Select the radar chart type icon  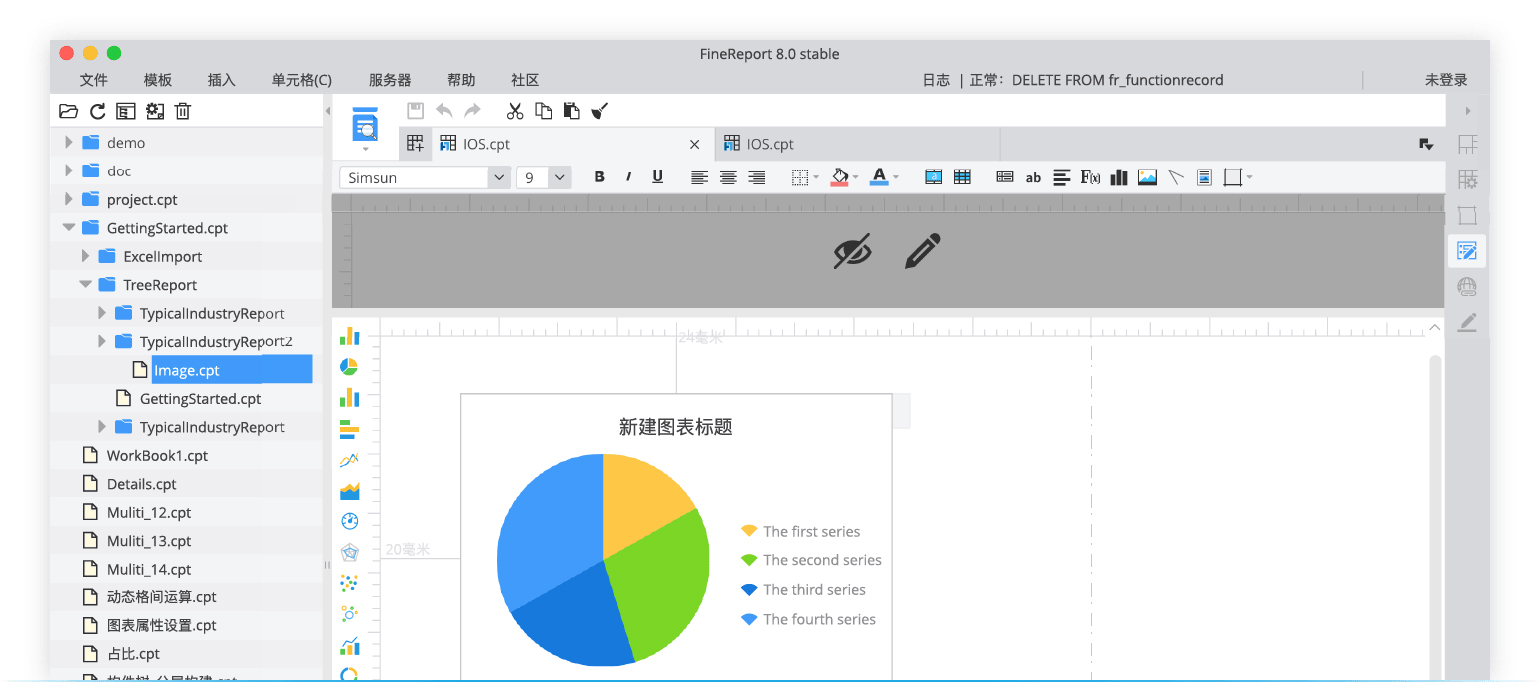coord(349,552)
